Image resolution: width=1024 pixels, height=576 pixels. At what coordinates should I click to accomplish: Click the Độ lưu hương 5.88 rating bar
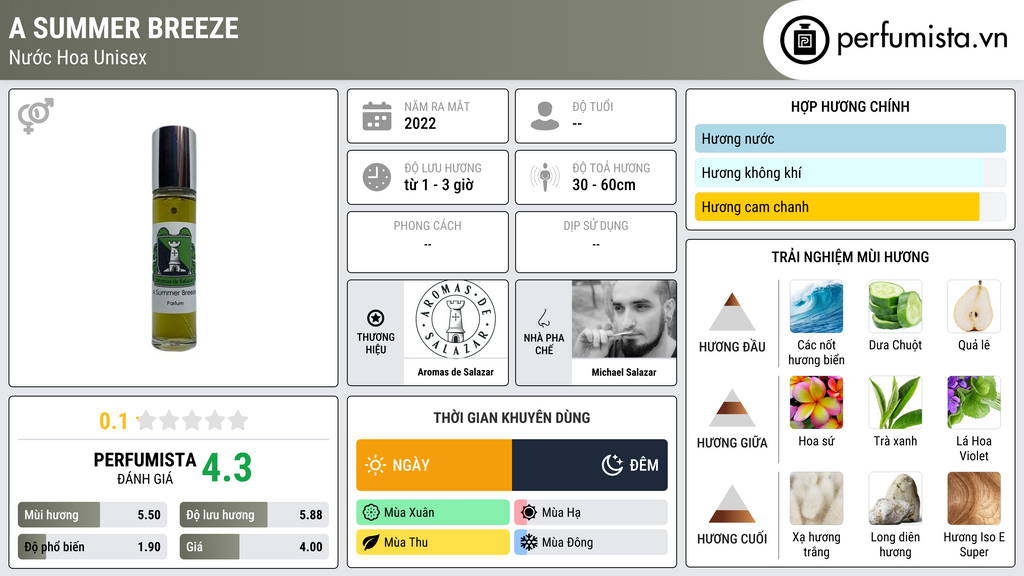click(254, 515)
